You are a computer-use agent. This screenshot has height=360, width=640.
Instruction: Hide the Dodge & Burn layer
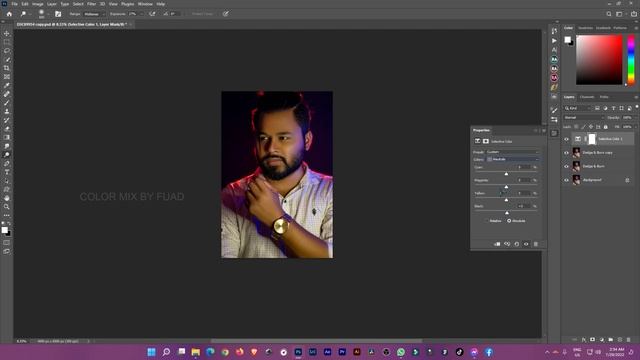point(567,167)
